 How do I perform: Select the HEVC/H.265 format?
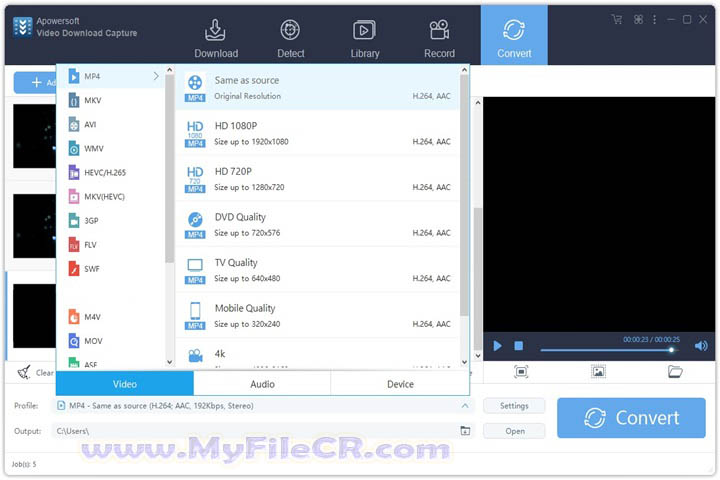point(110,173)
